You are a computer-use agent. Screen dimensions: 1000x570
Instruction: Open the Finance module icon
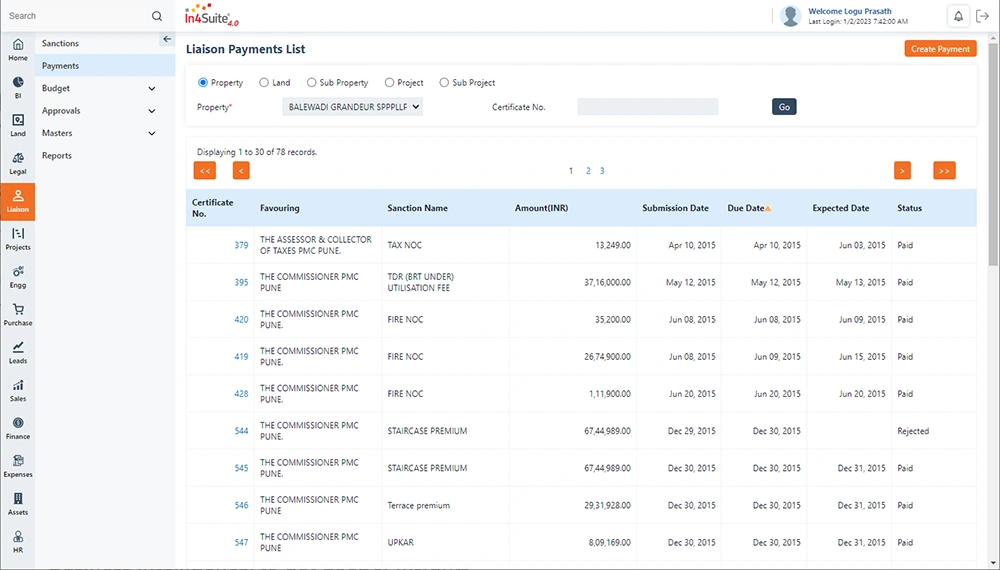[x=18, y=428]
